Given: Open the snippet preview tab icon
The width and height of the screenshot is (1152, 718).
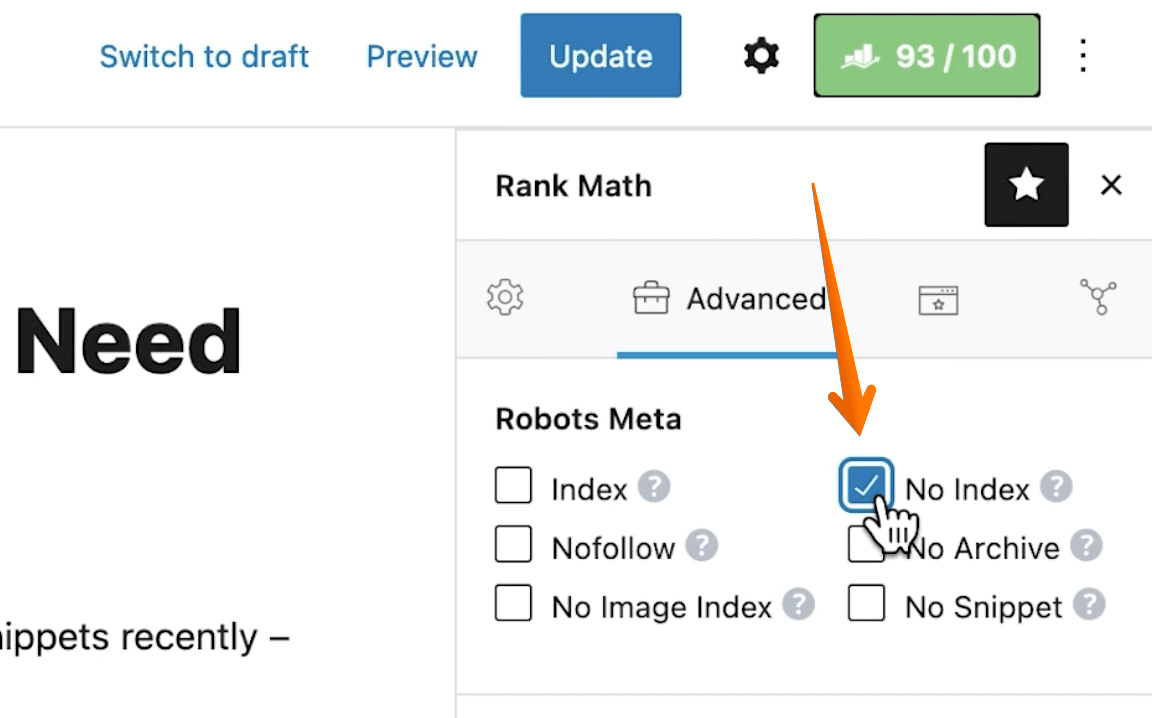Looking at the screenshot, I should pos(937,297).
